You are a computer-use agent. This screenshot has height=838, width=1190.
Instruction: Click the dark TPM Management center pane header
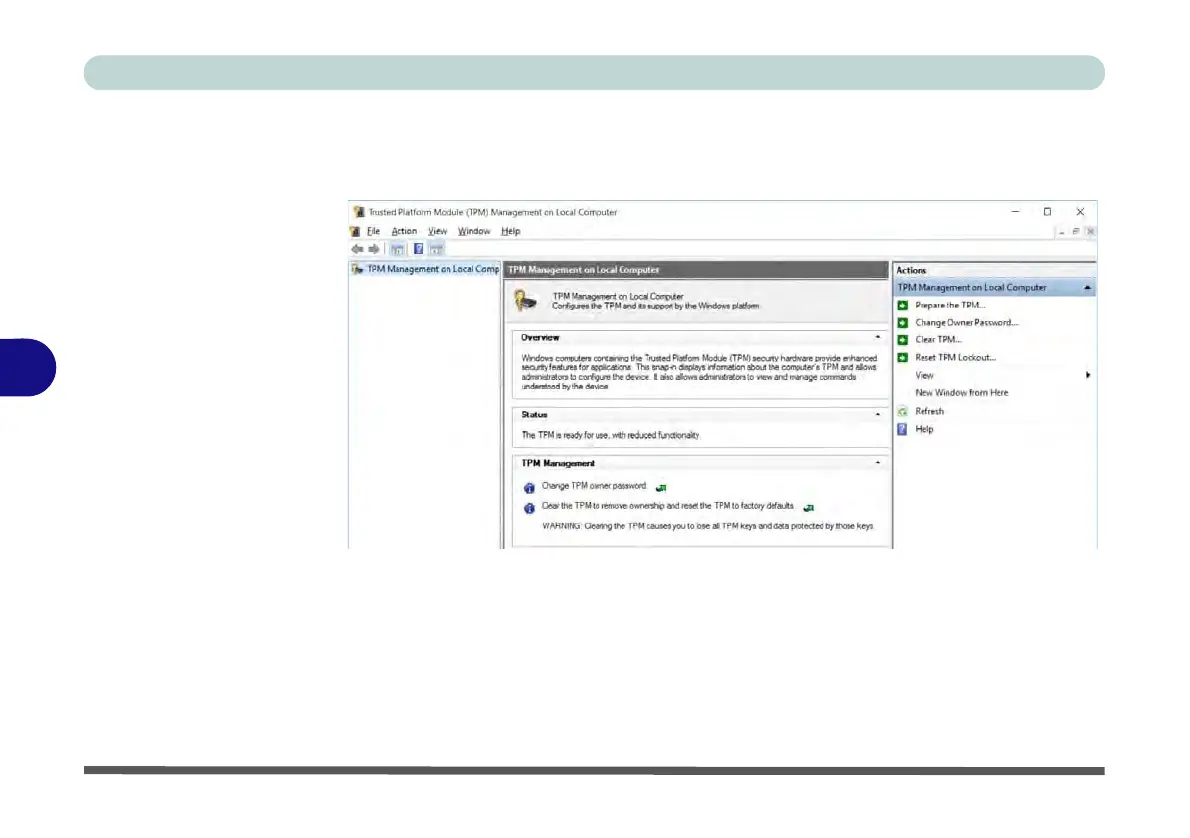click(x=696, y=270)
